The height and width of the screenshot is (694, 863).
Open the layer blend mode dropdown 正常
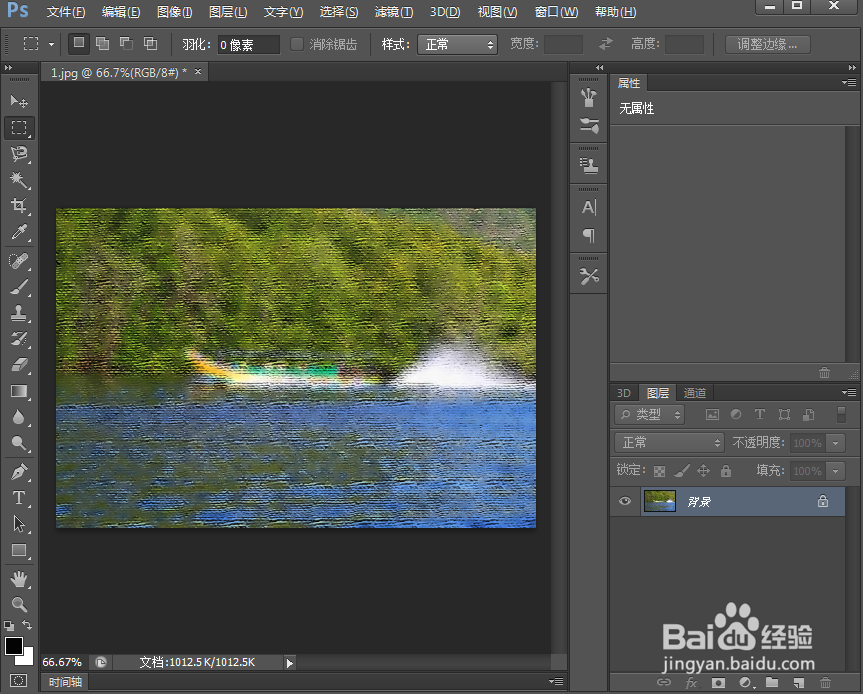click(669, 442)
